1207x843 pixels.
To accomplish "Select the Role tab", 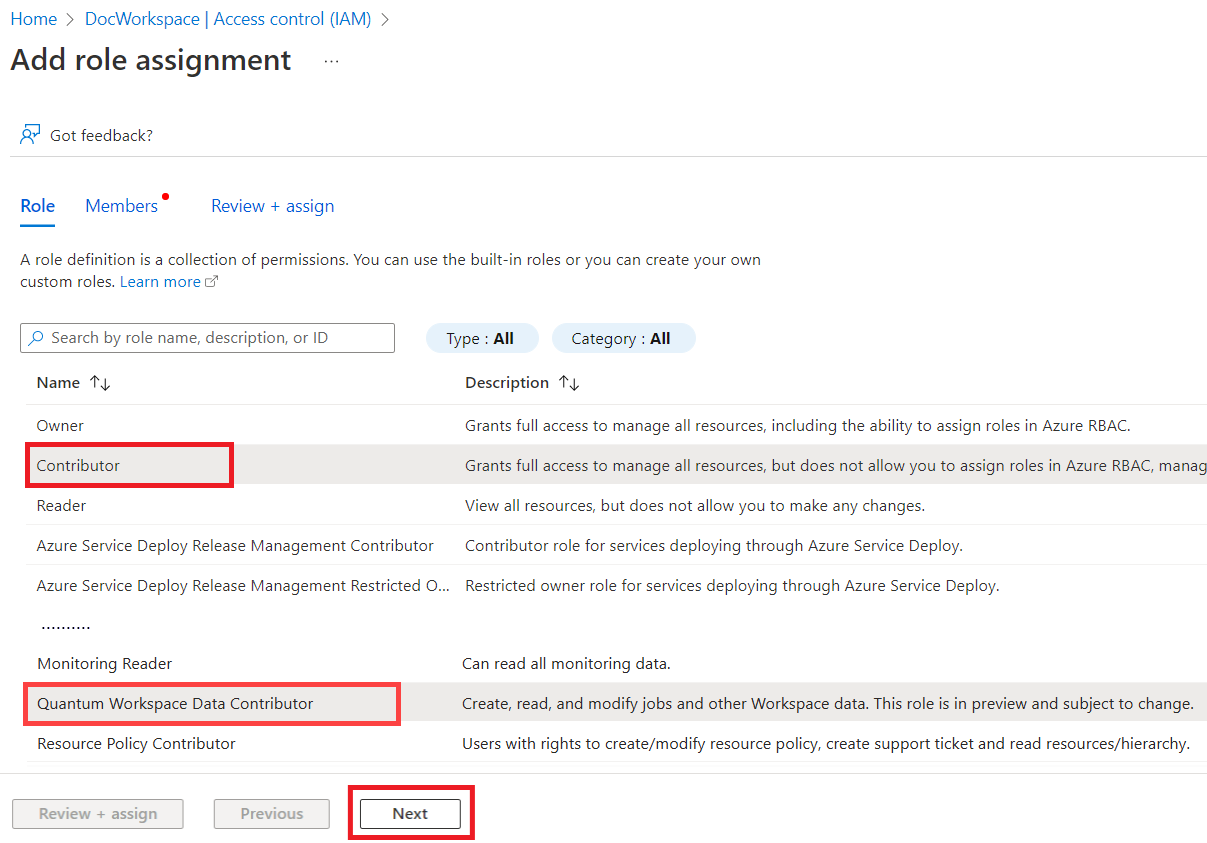I will pos(37,205).
